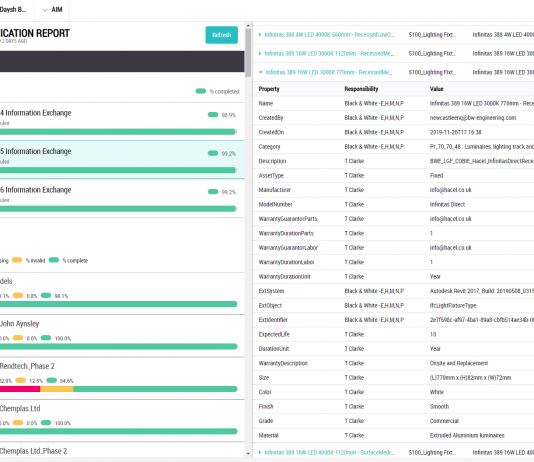Open Infinitas 389 16W LED 3000K 770mm link
The width and height of the screenshot is (534, 462).
tap(329, 72)
